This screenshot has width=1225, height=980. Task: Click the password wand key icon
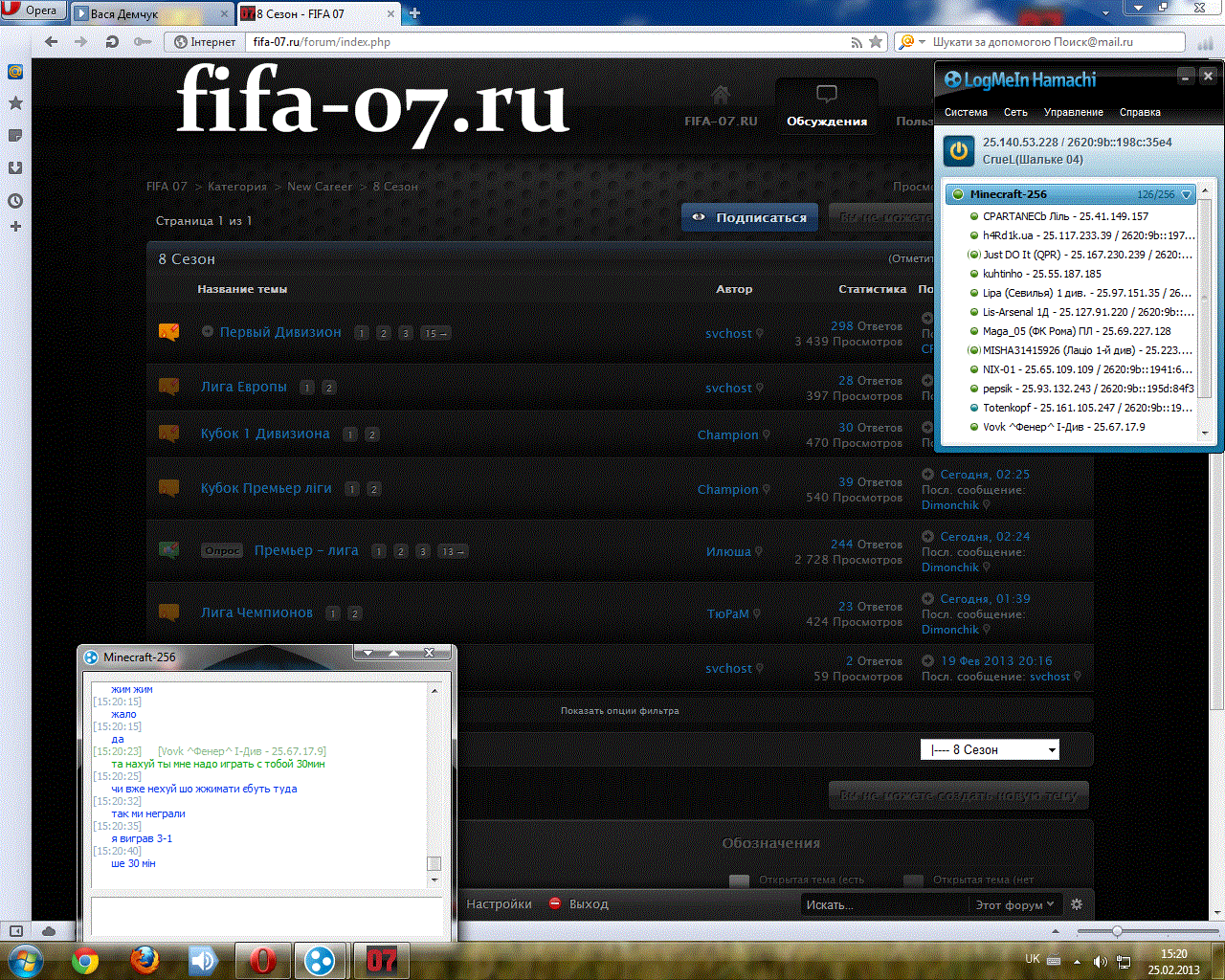(x=143, y=42)
